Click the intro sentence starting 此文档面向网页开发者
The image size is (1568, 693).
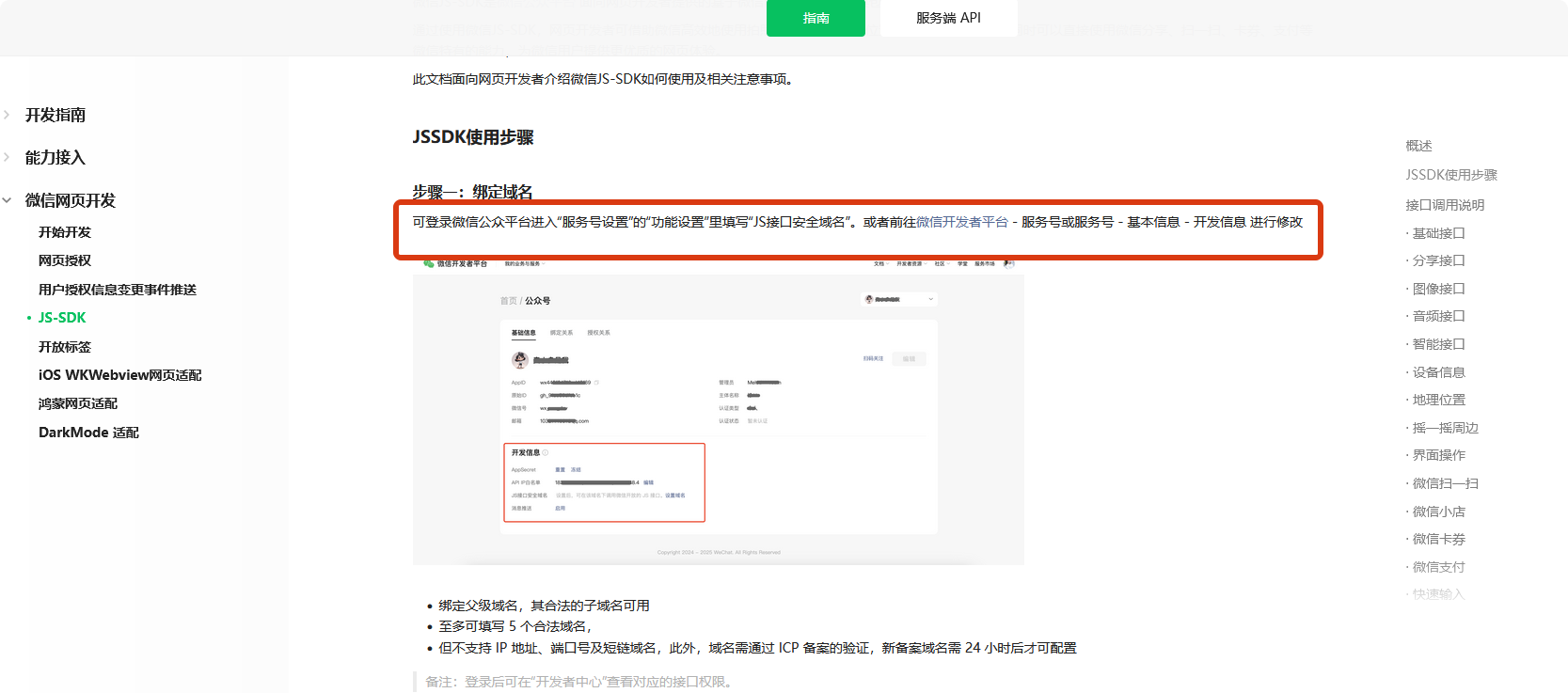coord(605,79)
